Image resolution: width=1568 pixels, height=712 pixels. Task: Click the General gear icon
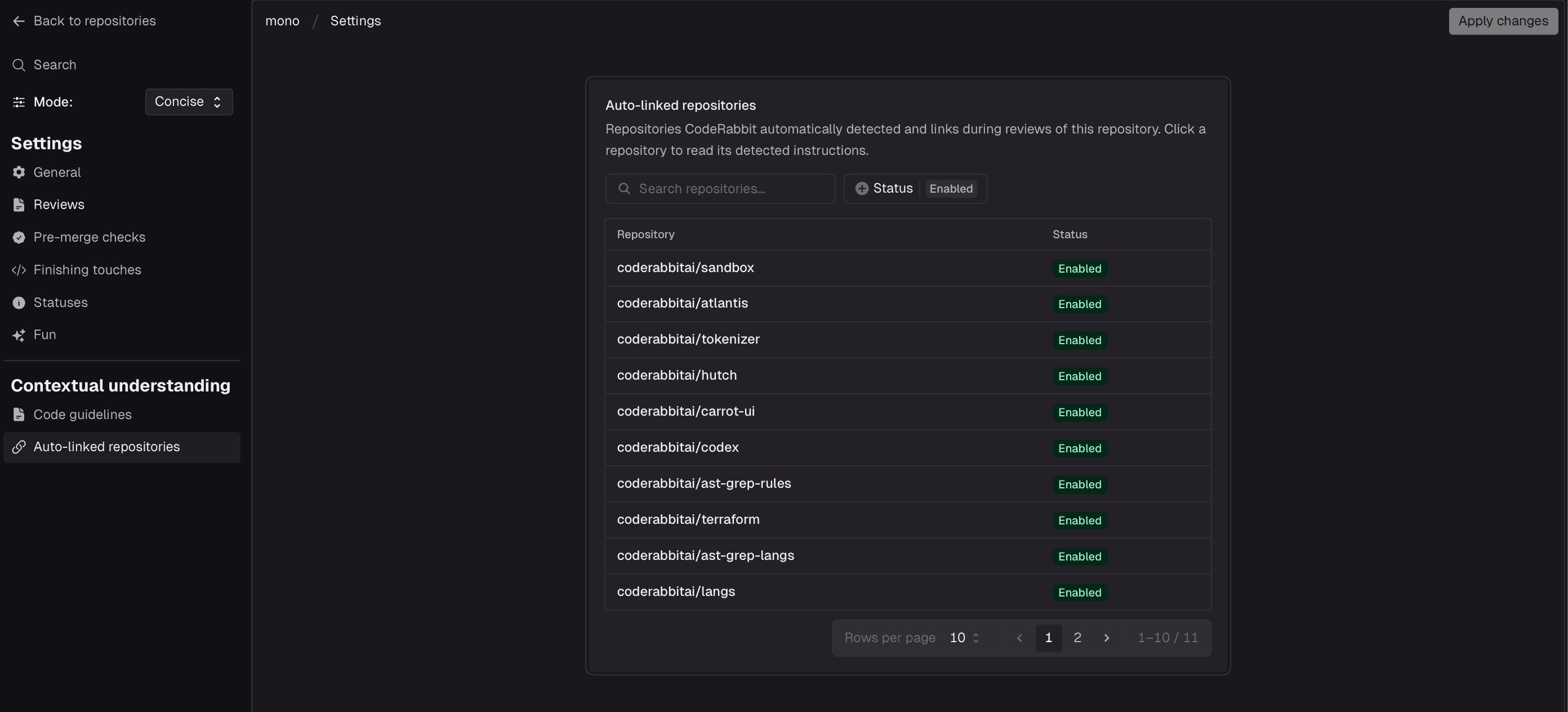point(19,173)
